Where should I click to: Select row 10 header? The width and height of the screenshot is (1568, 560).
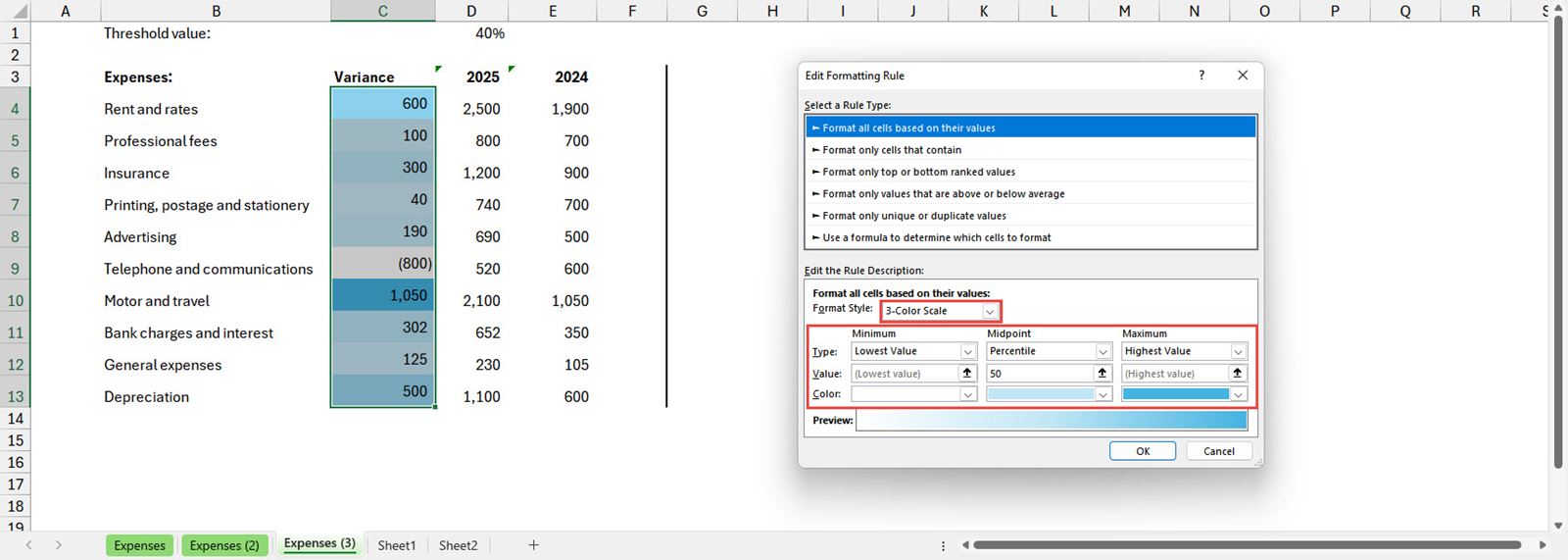tap(15, 301)
